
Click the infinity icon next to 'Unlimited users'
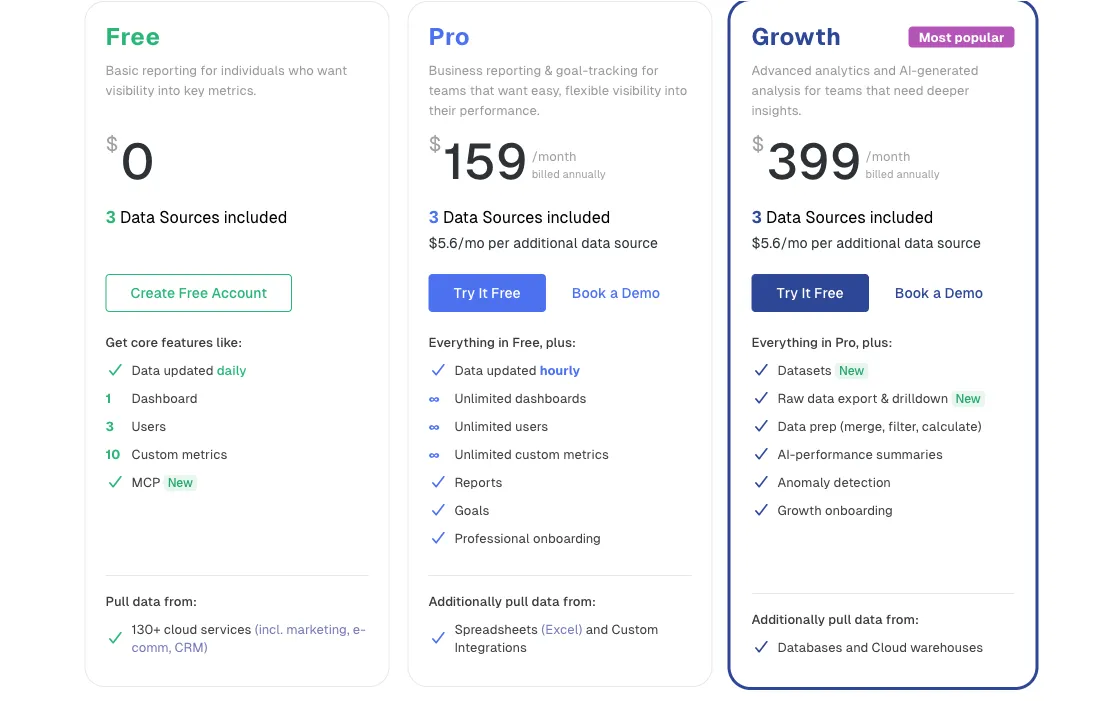pos(438,426)
